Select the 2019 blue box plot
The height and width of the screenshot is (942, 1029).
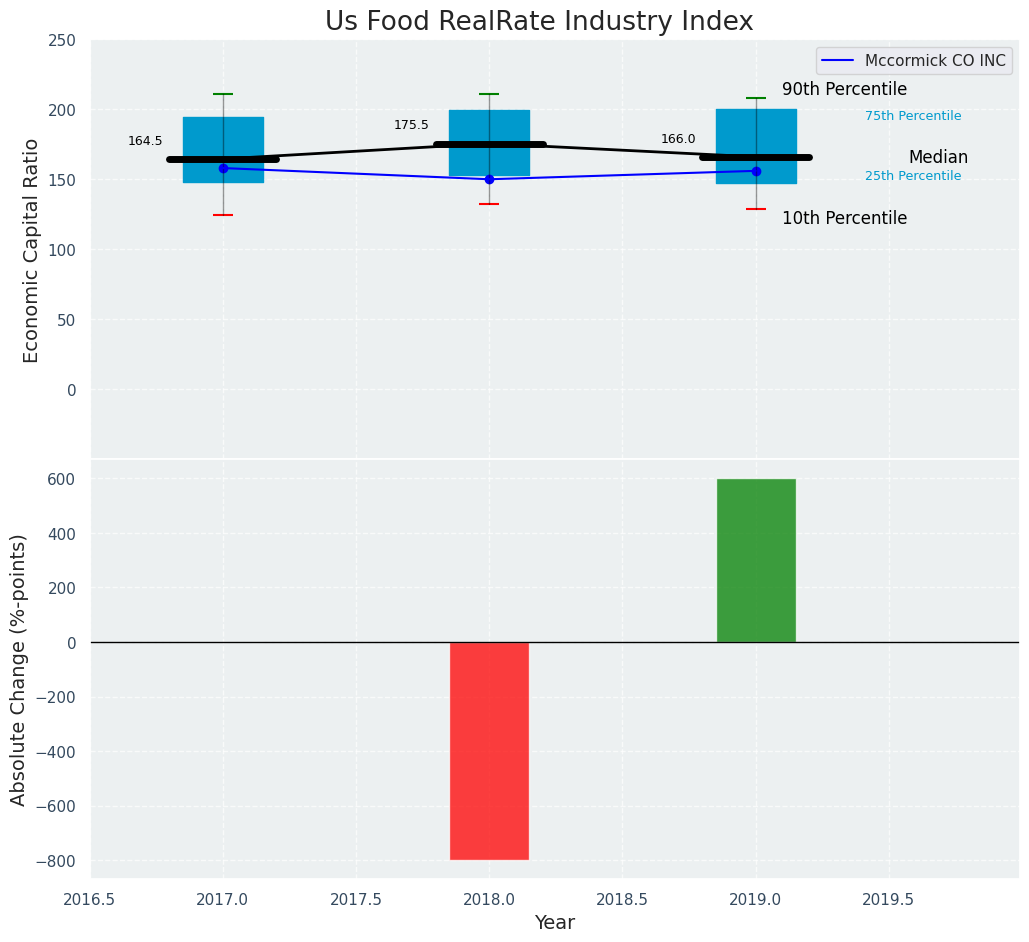(x=756, y=130)
